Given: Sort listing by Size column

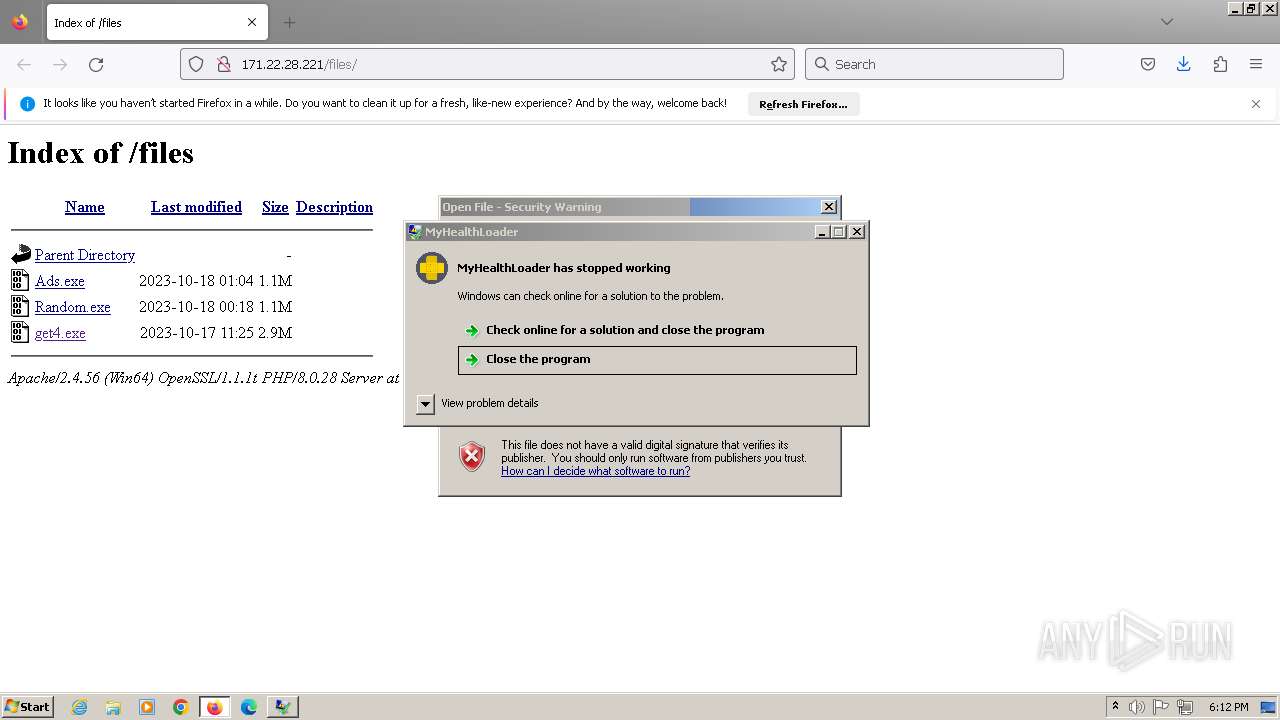Looking at the screenshot, I should coord(275,207).
